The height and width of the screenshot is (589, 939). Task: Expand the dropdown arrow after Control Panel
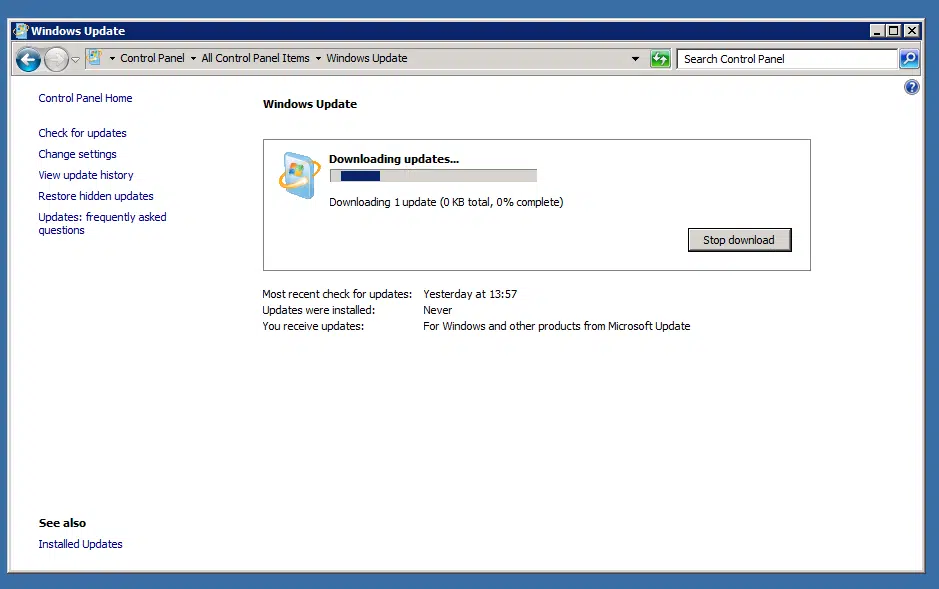[193, 58]
